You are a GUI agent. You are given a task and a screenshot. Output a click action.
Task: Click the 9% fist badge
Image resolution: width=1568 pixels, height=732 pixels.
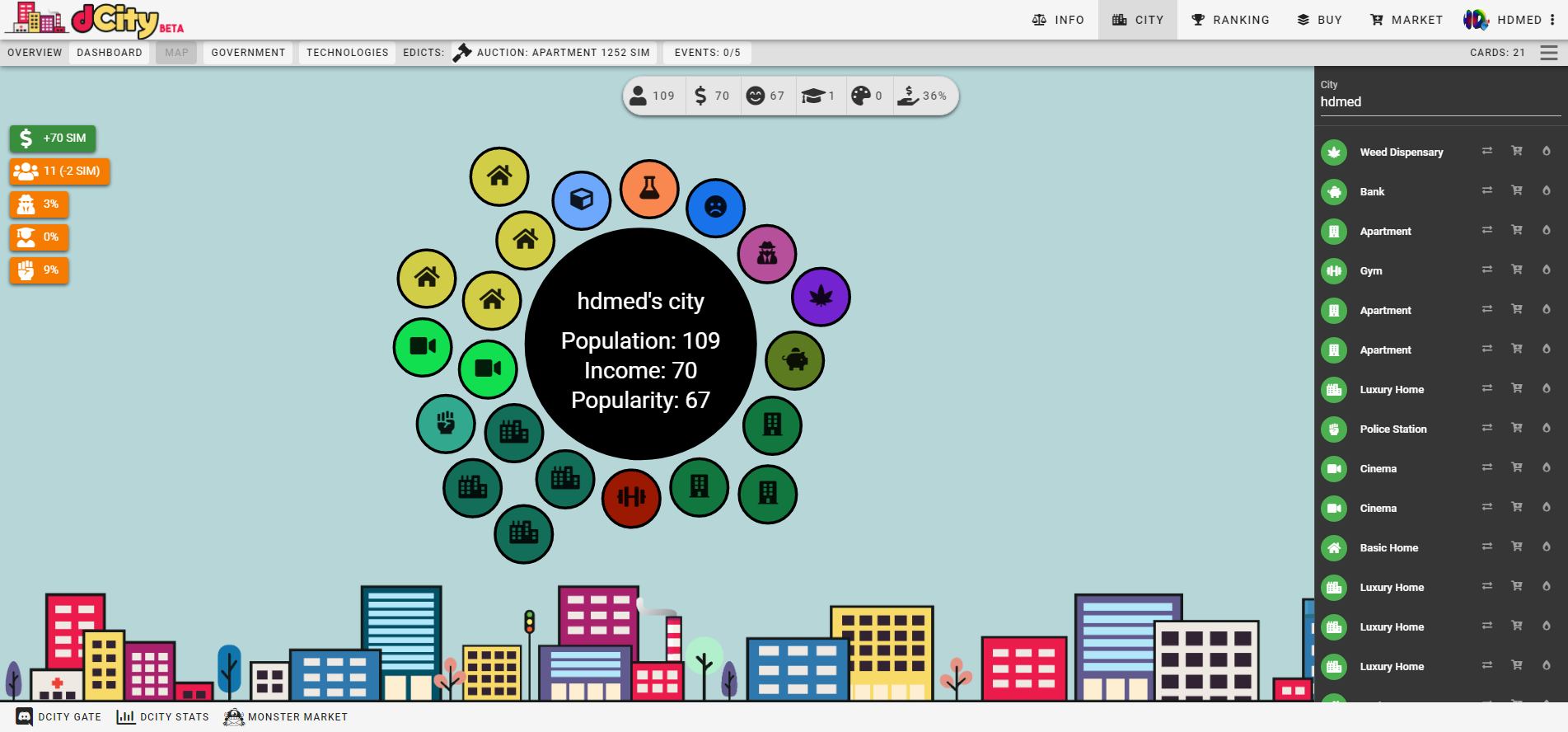click(x=39, y=270)
